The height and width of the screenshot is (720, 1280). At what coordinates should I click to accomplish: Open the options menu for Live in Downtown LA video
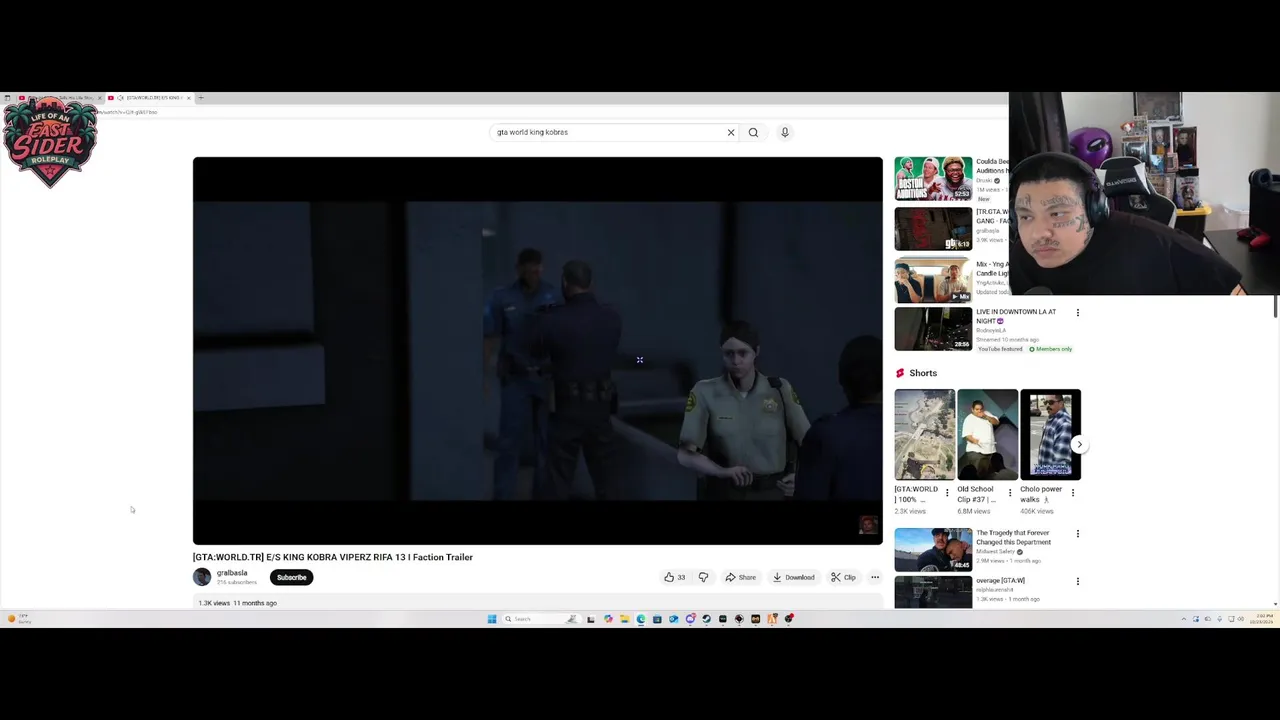pos(1077,313)
